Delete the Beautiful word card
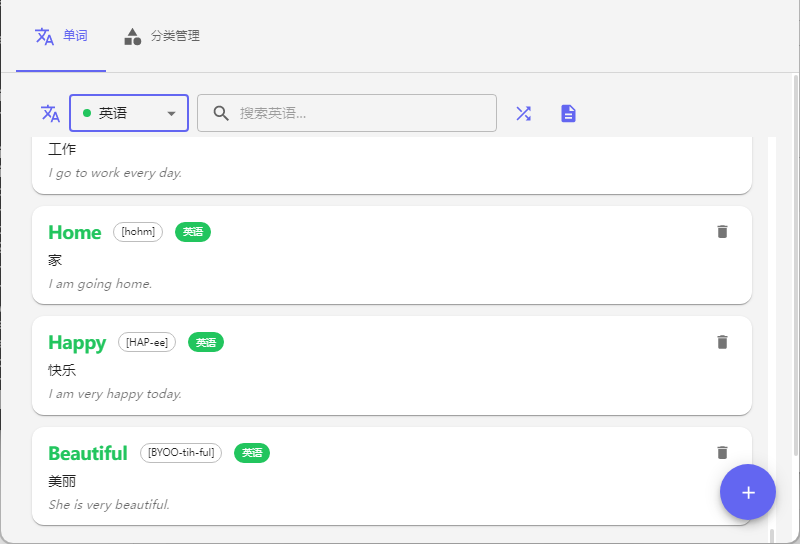The width and height of the screenshot is (800, 544). click(722, 453)
